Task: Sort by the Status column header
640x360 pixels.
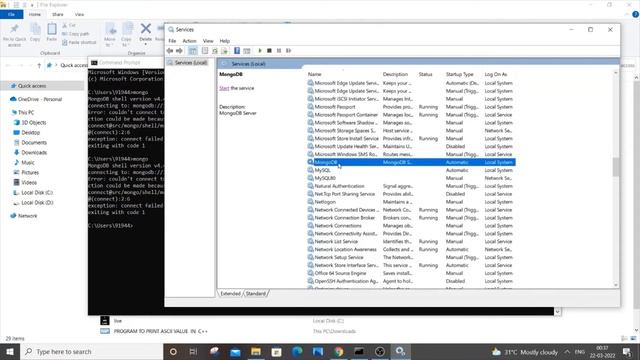Action: click(425, 74)
